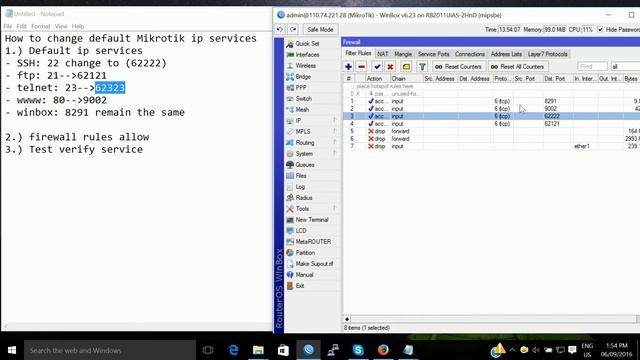
Task: Switch to the Mangle tab
Action: coord(403,54)
